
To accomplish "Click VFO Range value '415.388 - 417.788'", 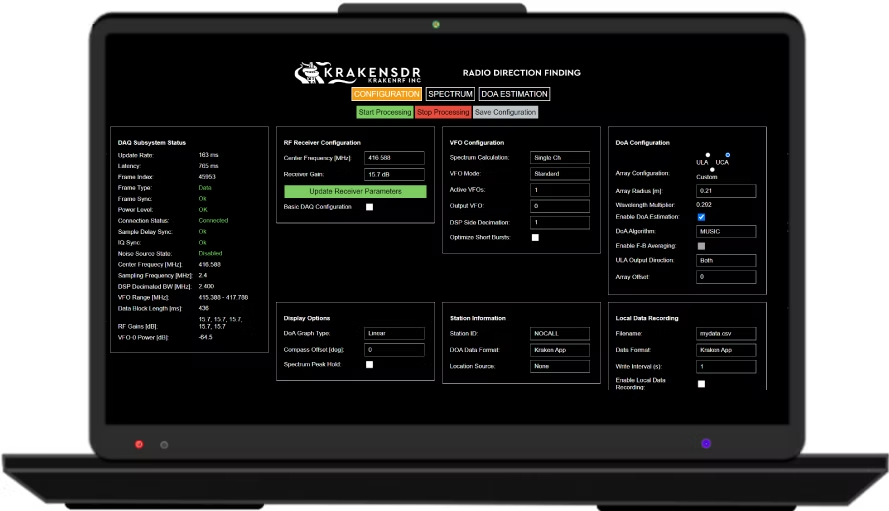I will pyautogui.click(x=223, y=297).
